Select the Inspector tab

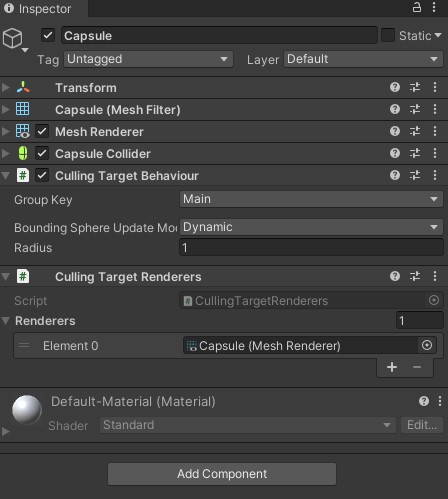point(44,8)
